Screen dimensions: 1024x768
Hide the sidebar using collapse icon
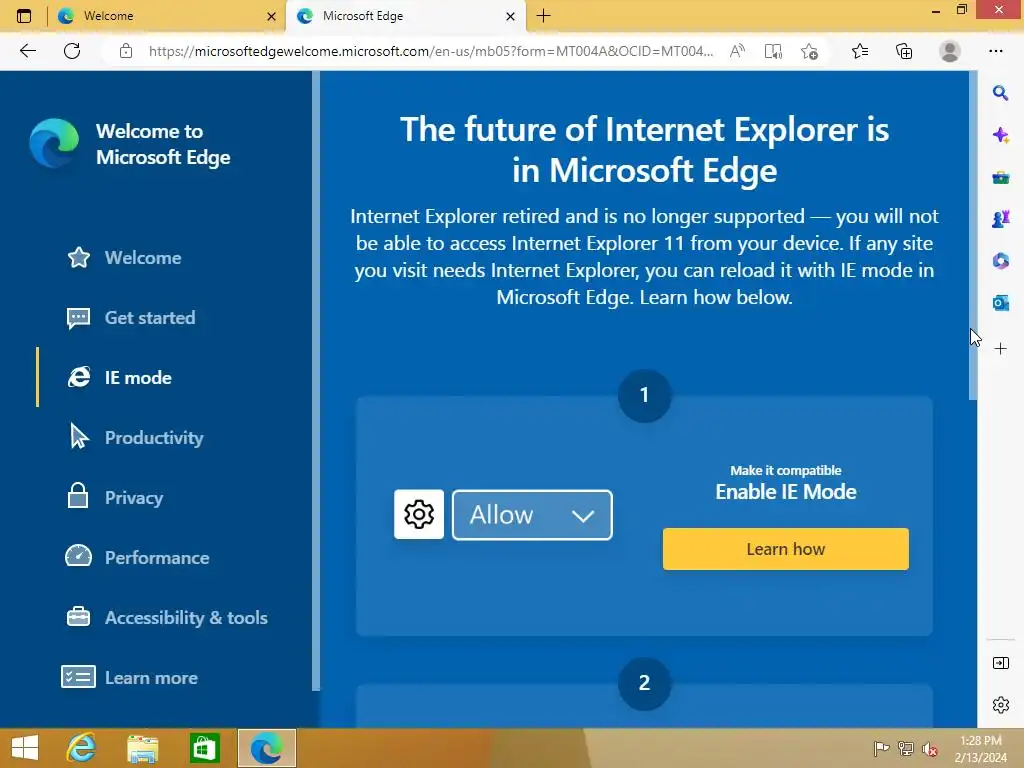1000,663
